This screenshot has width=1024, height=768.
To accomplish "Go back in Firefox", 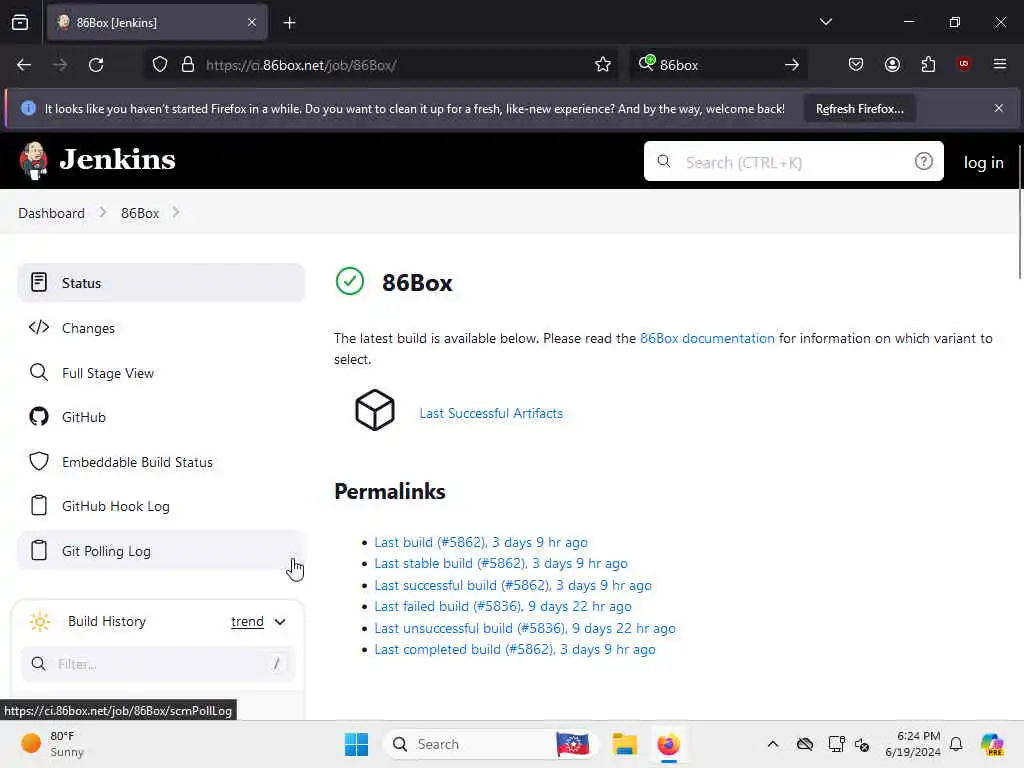I will click(x=24, y=65).
